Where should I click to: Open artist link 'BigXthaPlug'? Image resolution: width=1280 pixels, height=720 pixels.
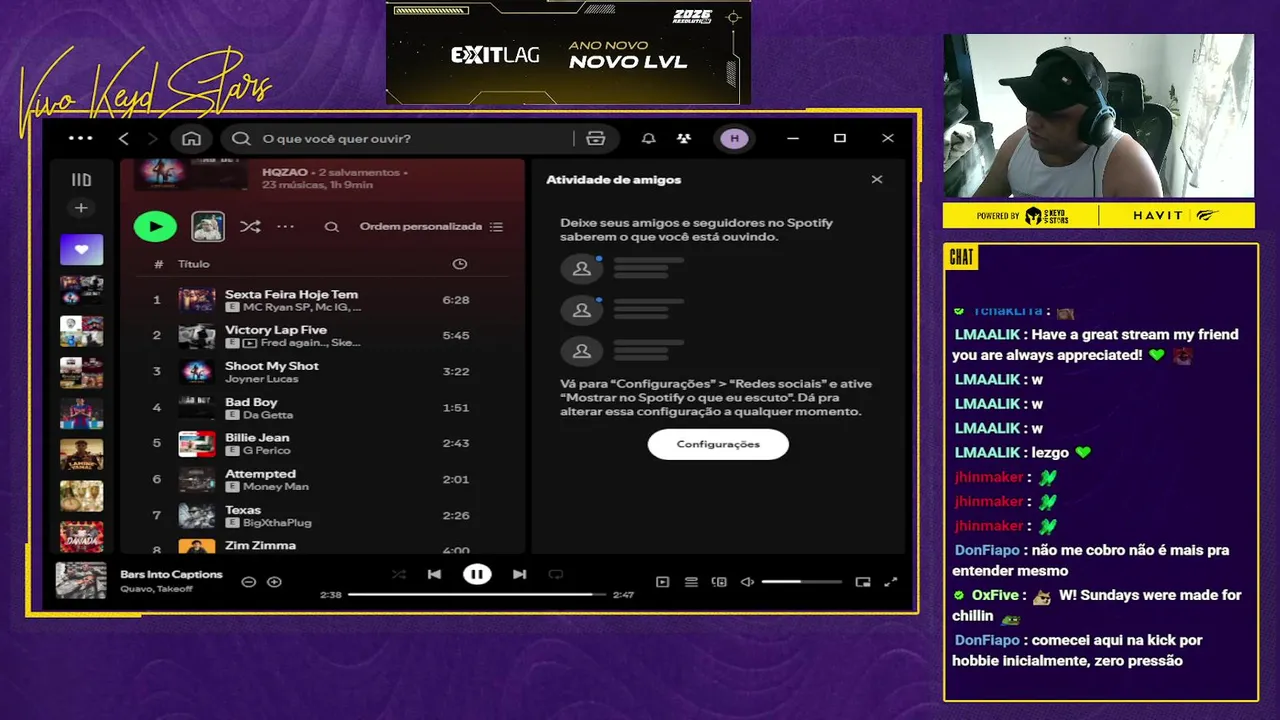point(278,523)
